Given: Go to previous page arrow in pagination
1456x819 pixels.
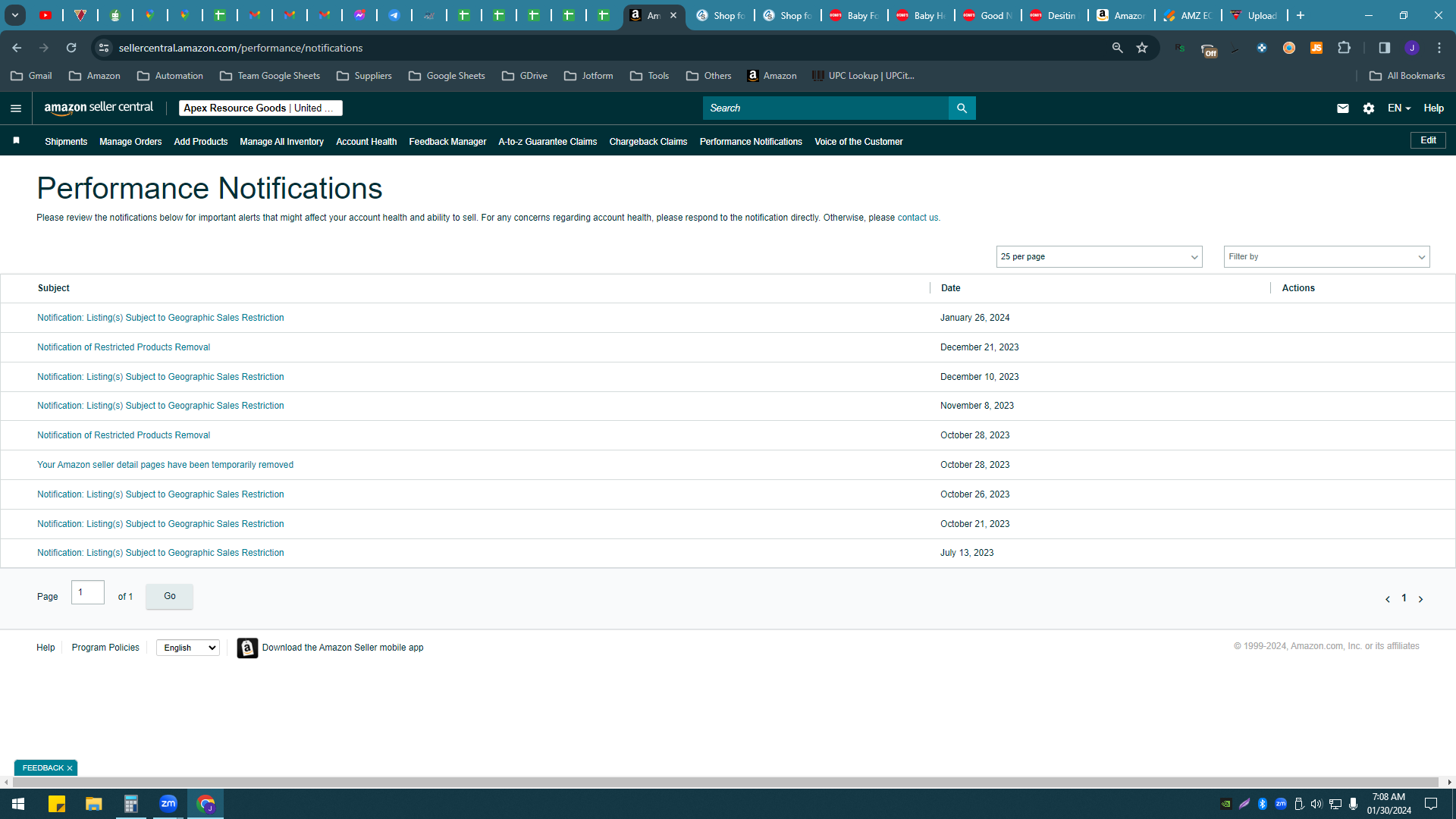Looking at the screenshot, I should 1387,599.
